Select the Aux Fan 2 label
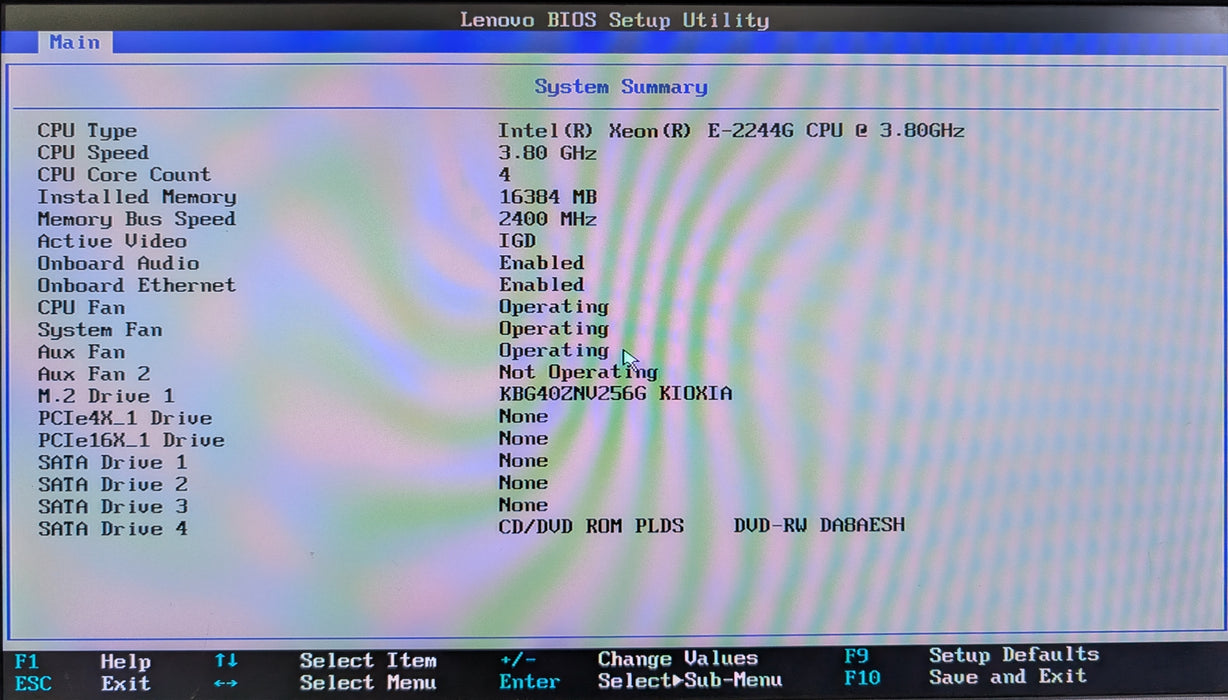 tap(94, 374)
